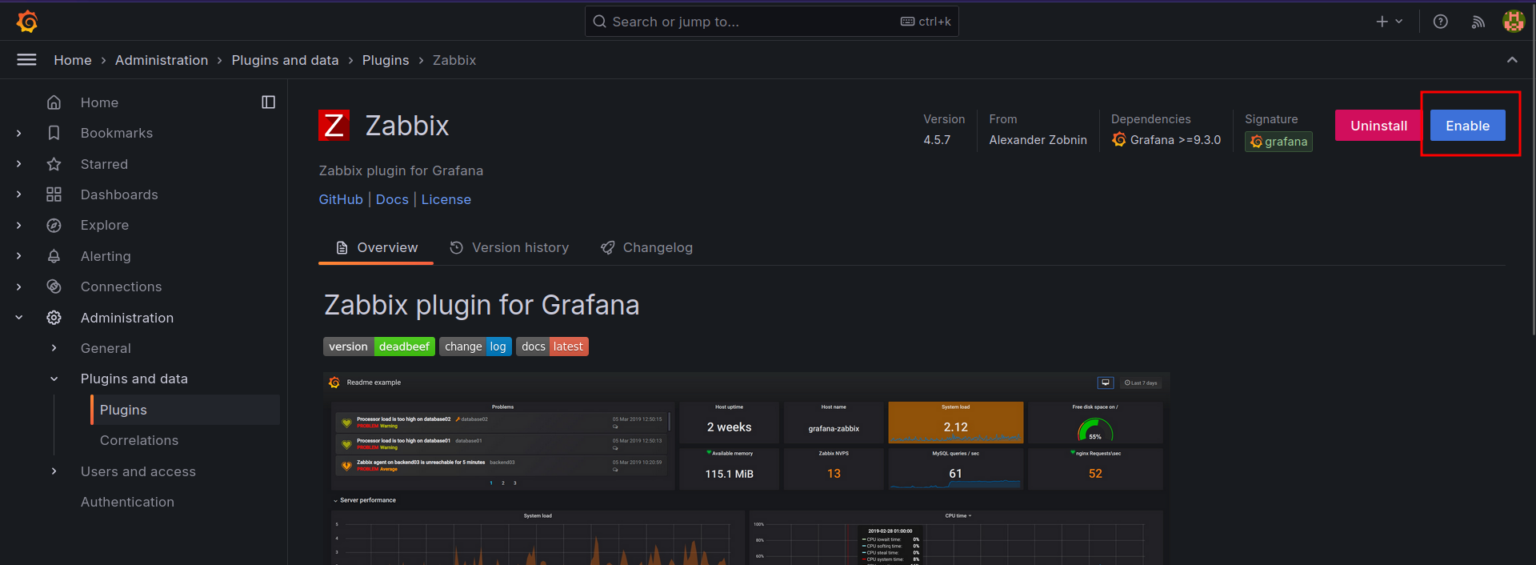
Task: Select Correlations in the sidebar
Action: tap(139, 440)
